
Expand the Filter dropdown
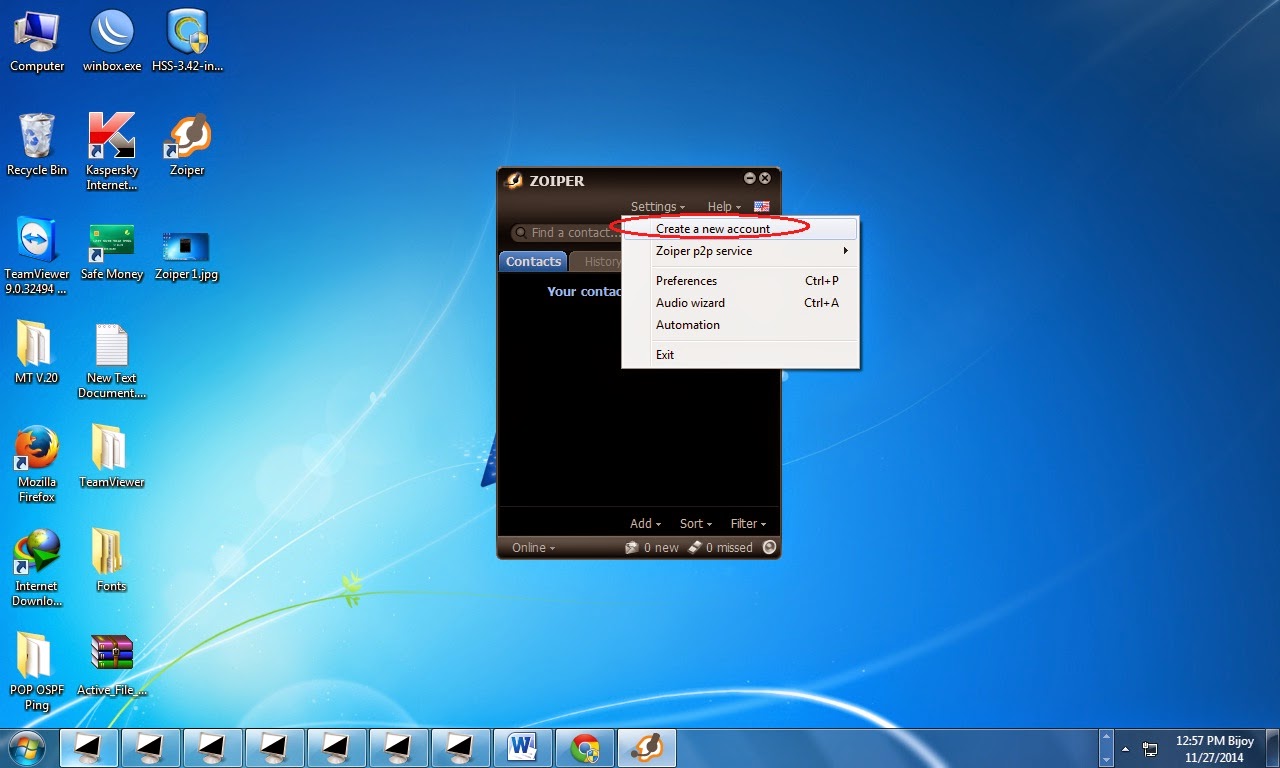click(748, 523)
